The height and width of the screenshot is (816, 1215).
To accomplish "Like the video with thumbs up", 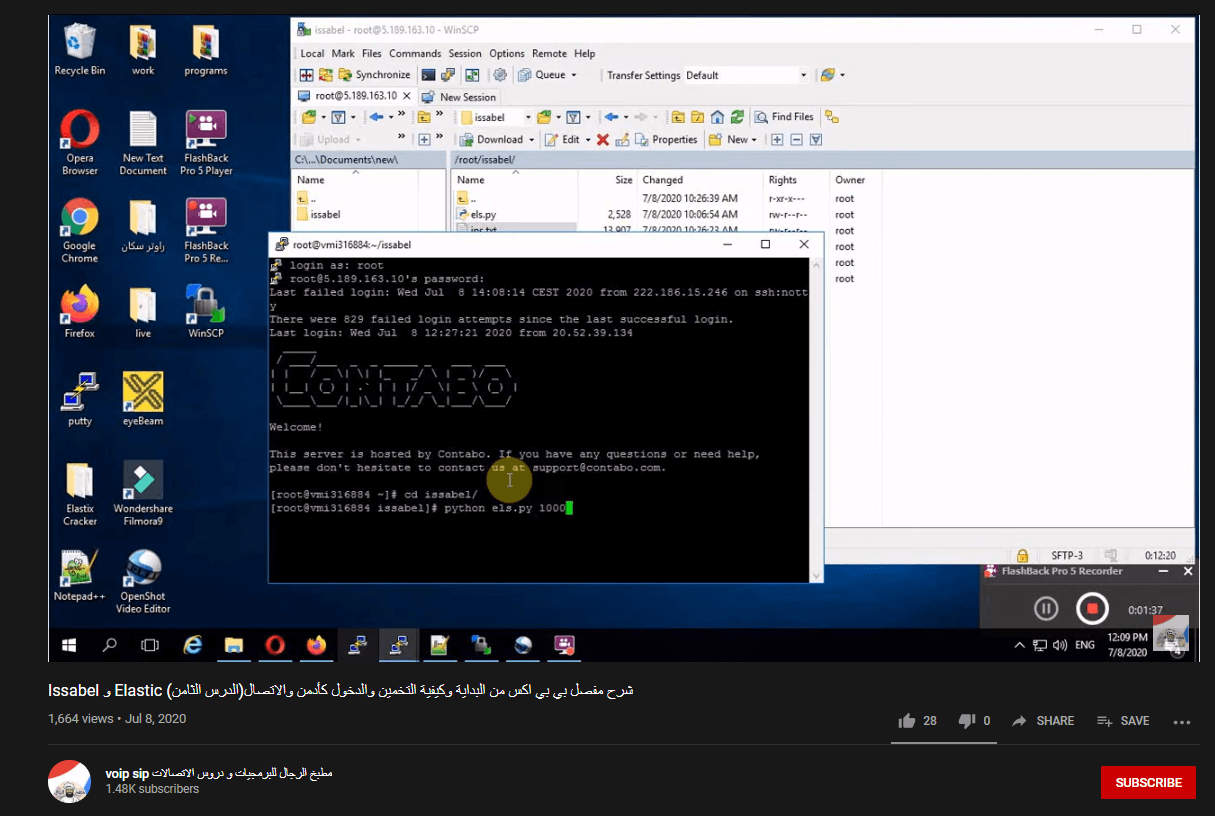I will (907, 721).
